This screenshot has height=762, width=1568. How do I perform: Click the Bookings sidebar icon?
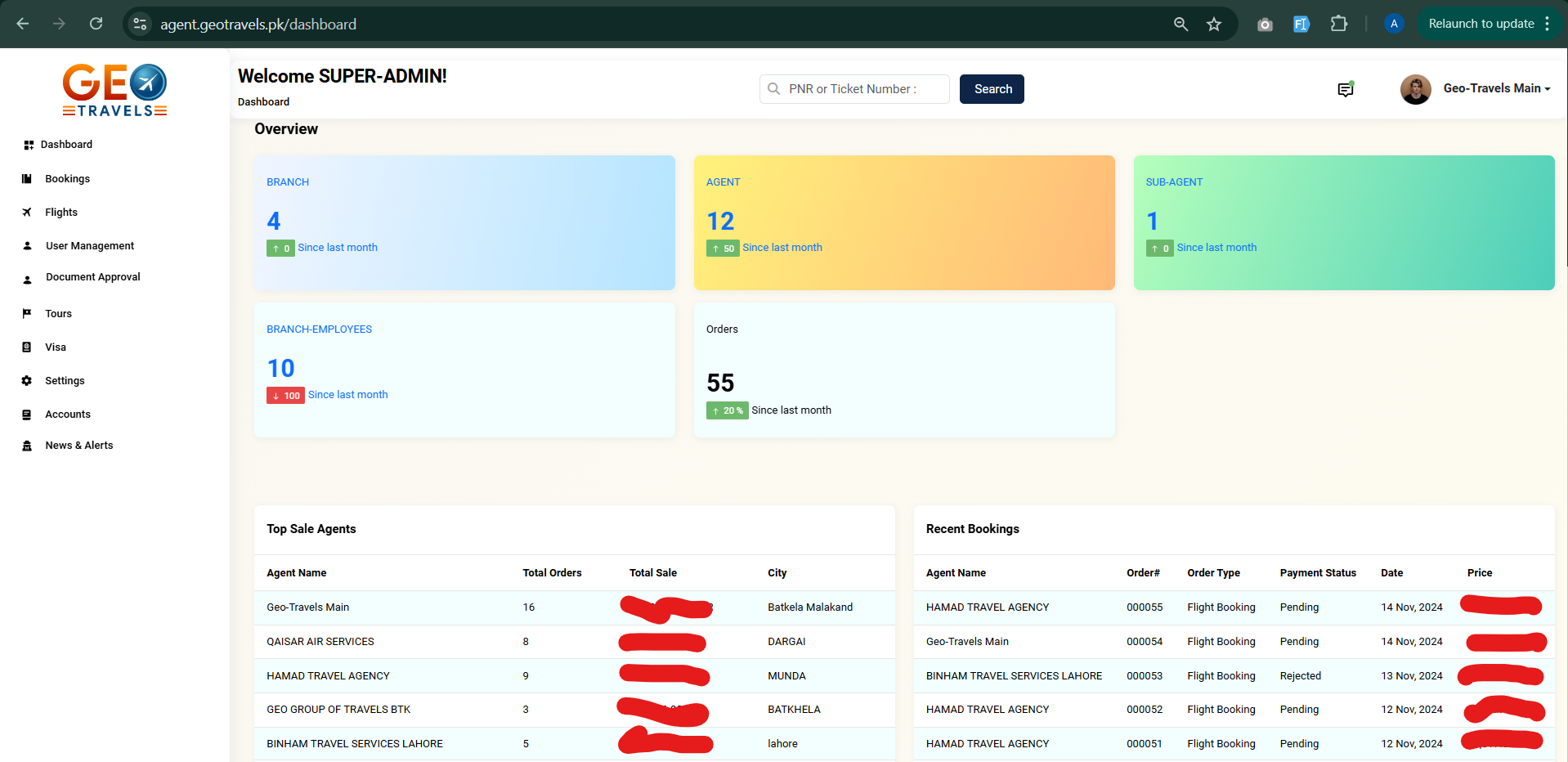click(27, 179)
